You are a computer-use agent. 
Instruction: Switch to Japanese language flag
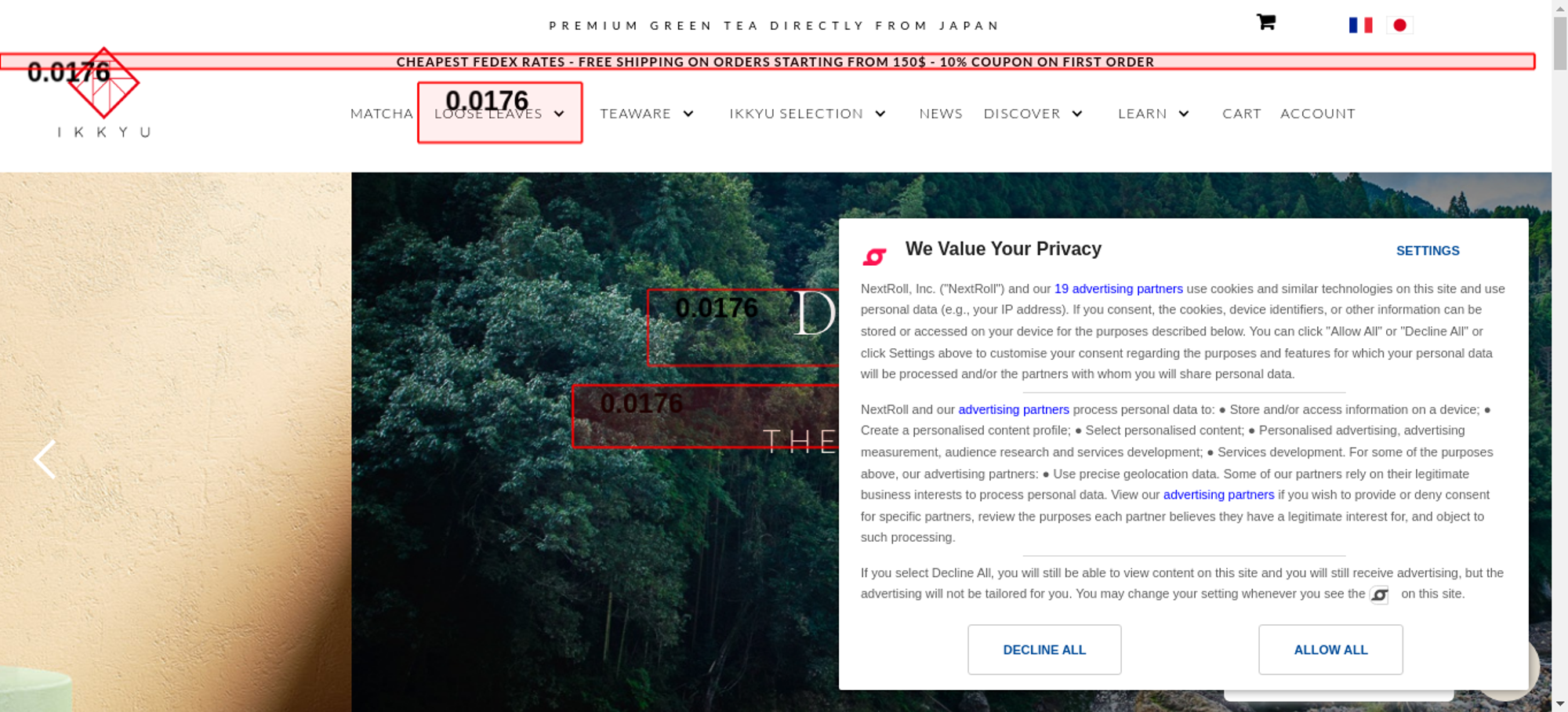coord(1399,25)
